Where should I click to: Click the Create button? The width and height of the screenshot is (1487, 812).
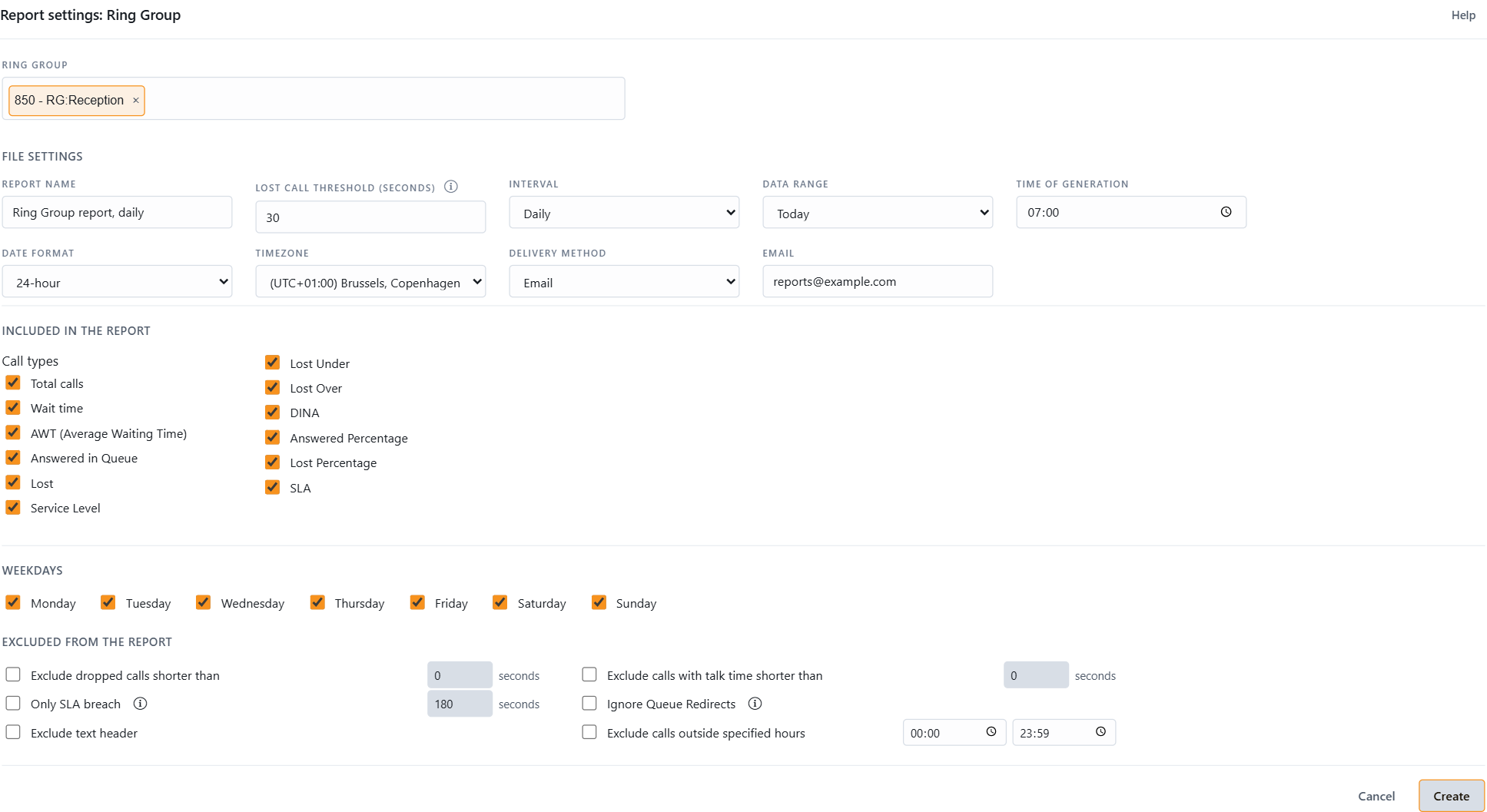pyautogui.click(x=1451, y=796)
